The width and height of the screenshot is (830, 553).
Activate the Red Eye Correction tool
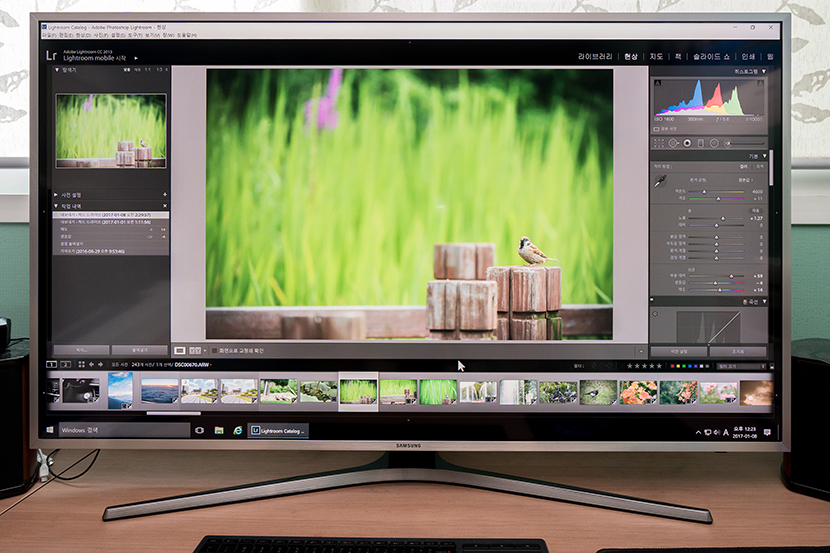pos(687,143)
